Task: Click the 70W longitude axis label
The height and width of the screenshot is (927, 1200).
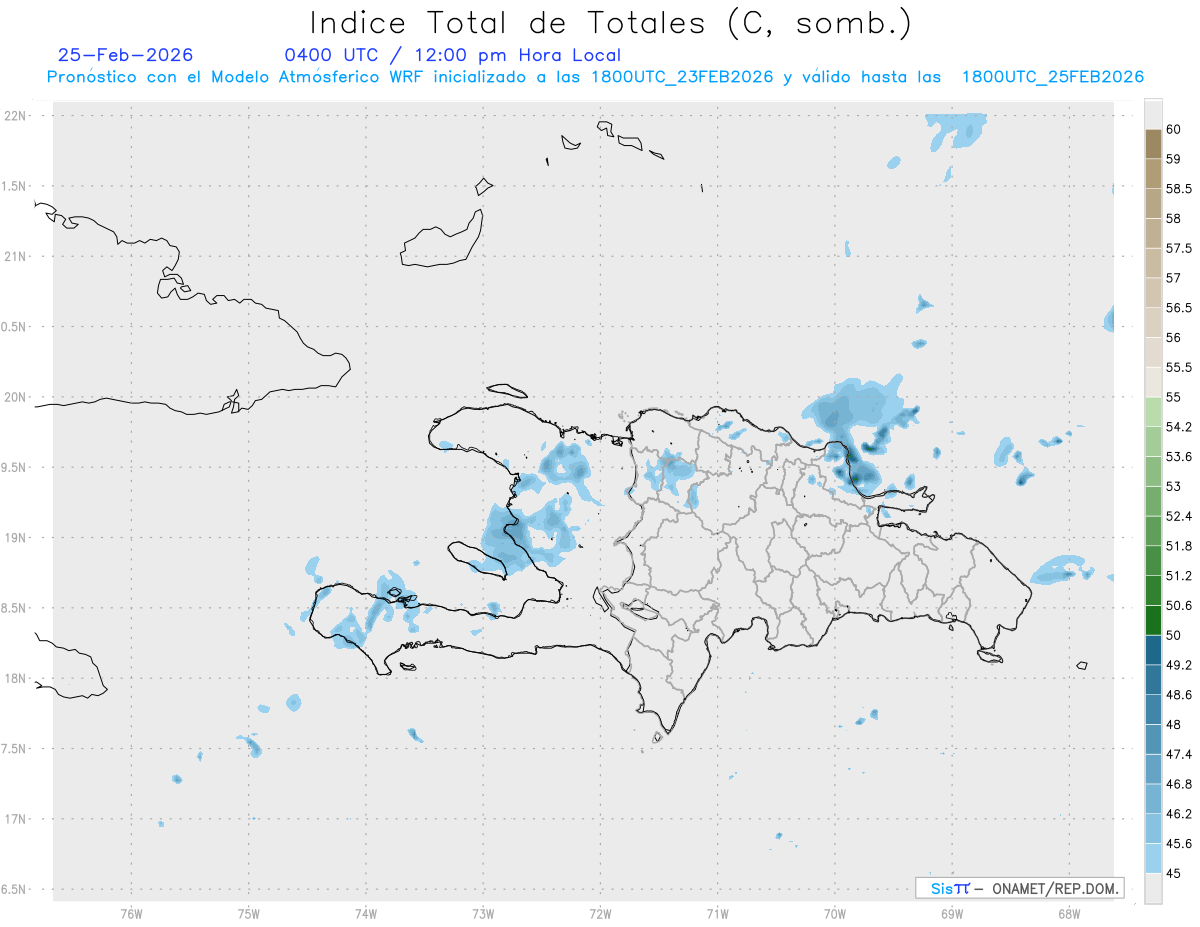Action: point(834,914)
